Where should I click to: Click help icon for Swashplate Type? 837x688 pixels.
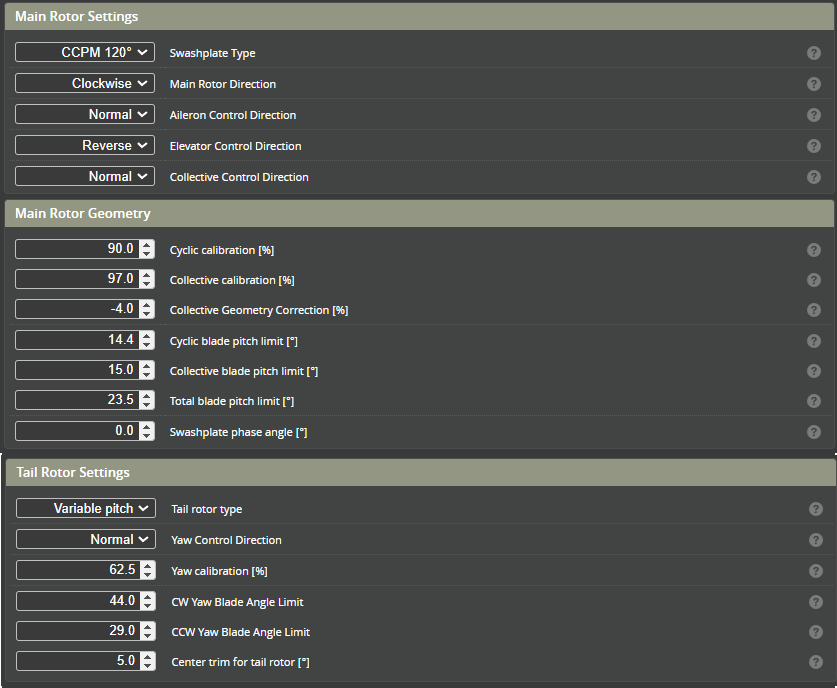(814, 53)
